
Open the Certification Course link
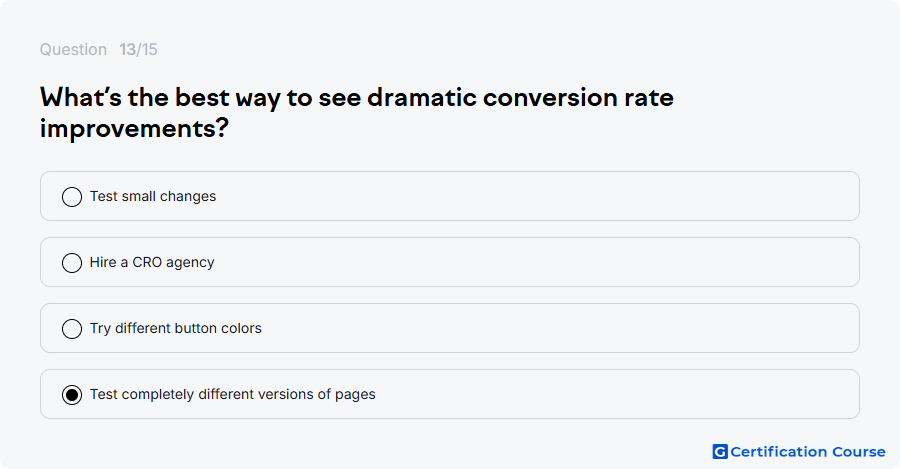point(799,452)
